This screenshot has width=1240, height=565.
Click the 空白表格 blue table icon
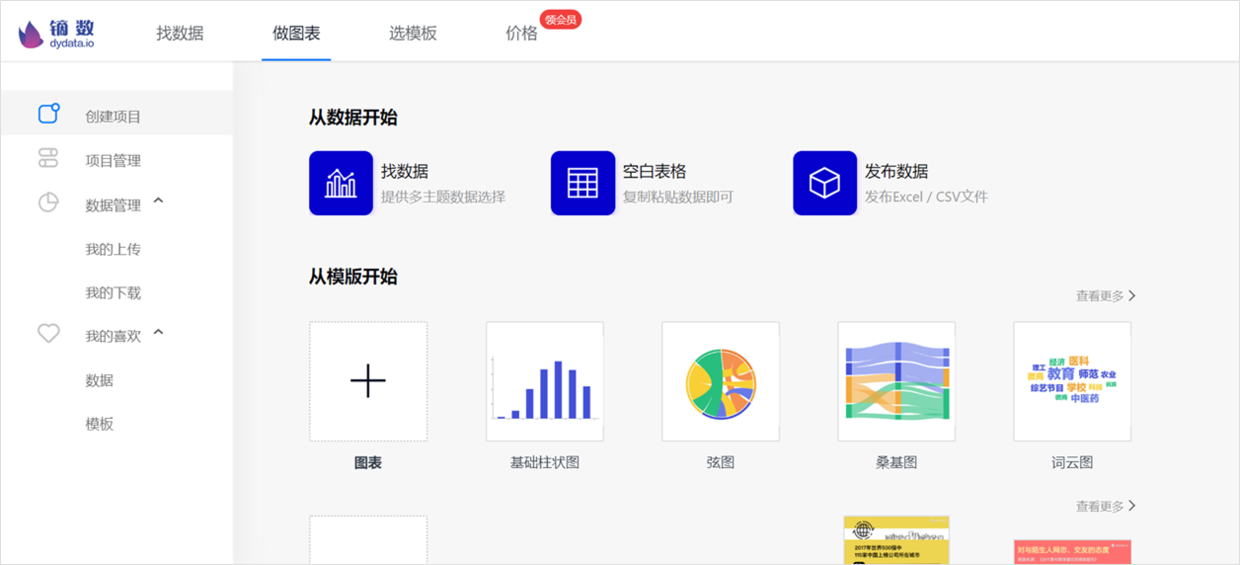point(583,183)
